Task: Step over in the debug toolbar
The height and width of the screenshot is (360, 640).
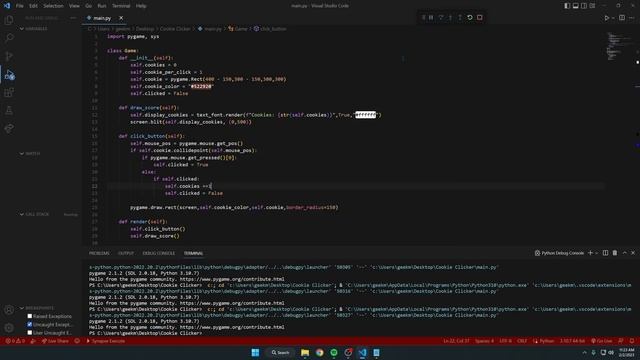Action: [441, 18]
